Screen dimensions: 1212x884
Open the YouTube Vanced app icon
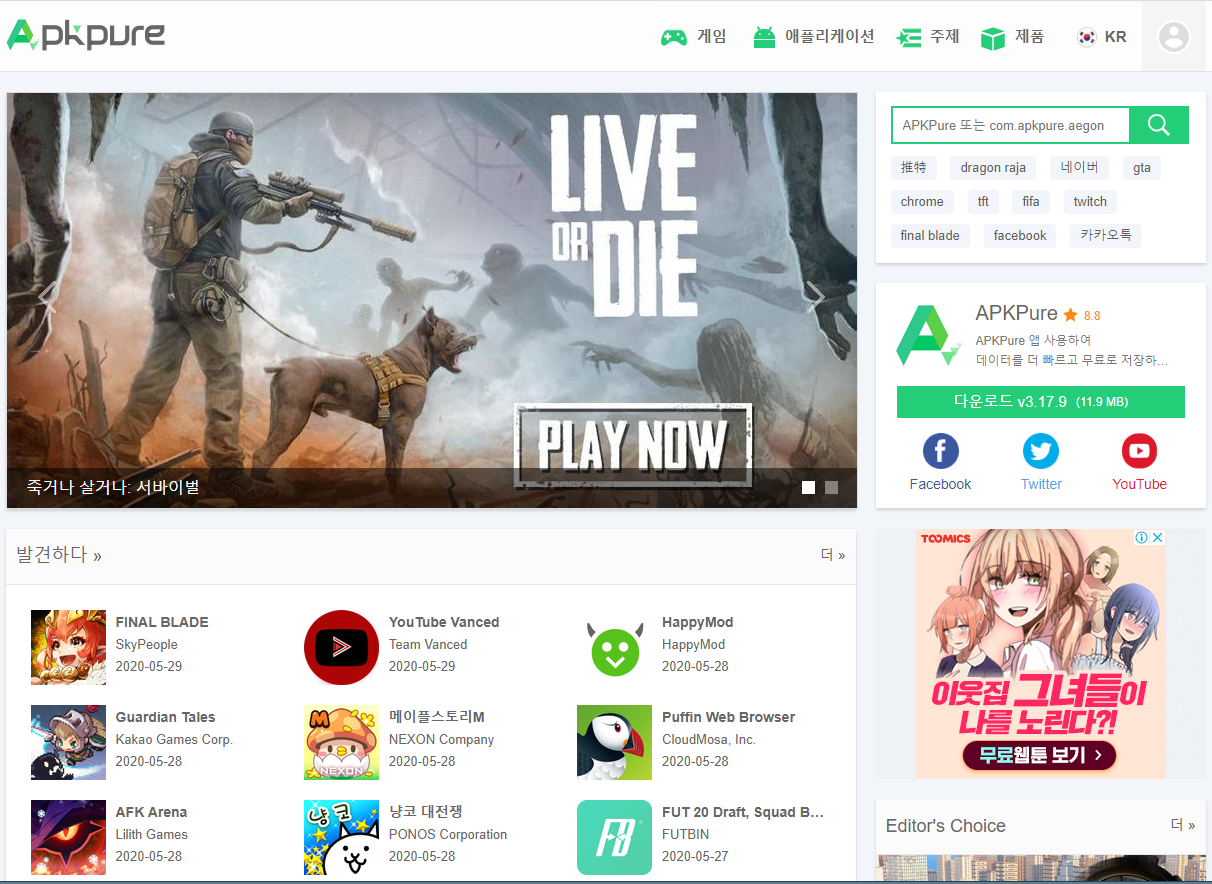pos(341,647)
